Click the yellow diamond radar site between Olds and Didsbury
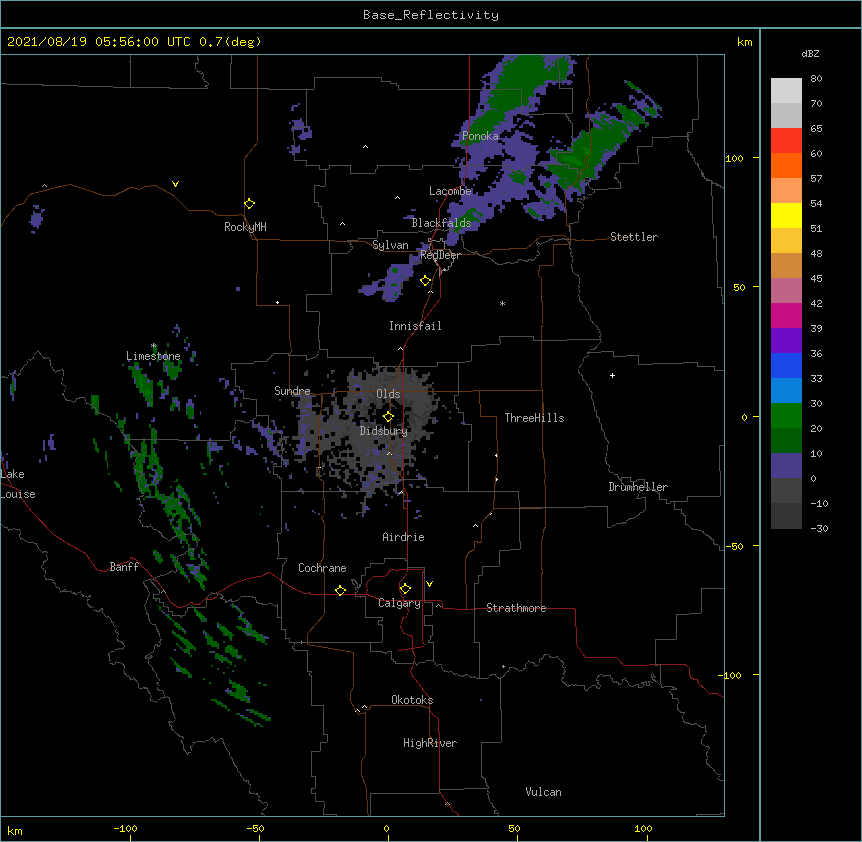 [388, 416]
